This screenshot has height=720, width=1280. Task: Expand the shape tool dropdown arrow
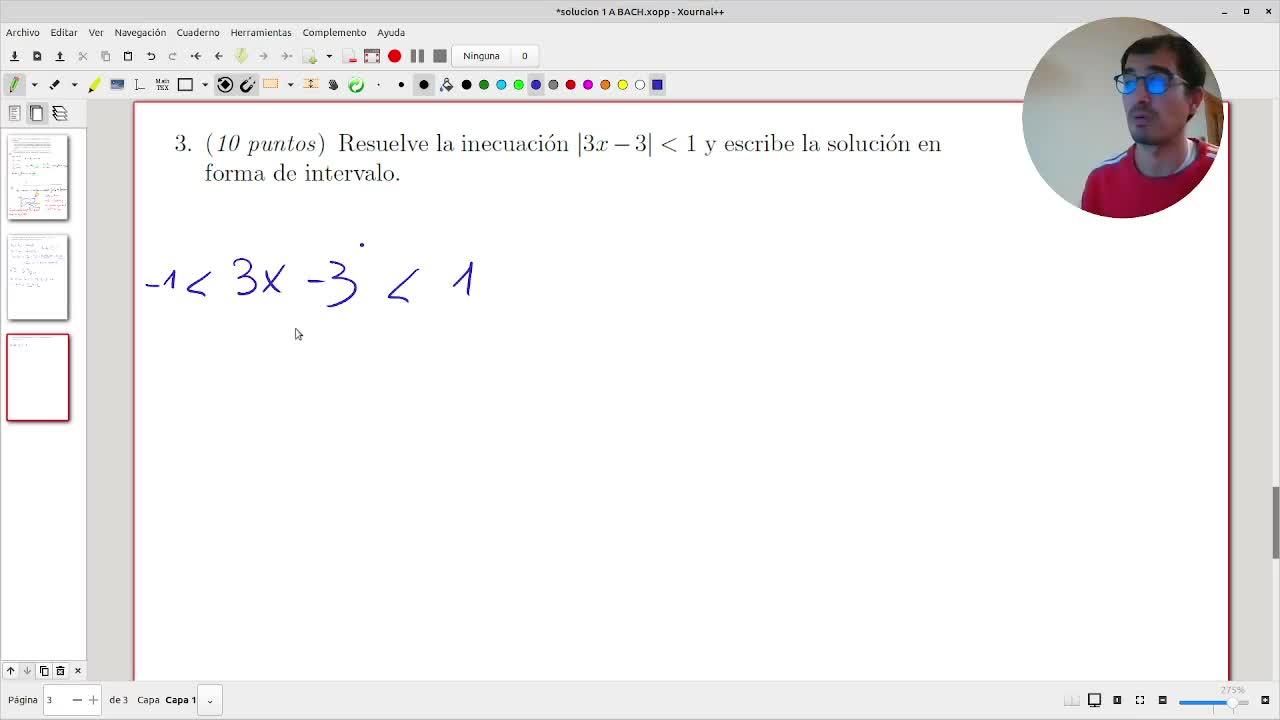pos(205,85)
